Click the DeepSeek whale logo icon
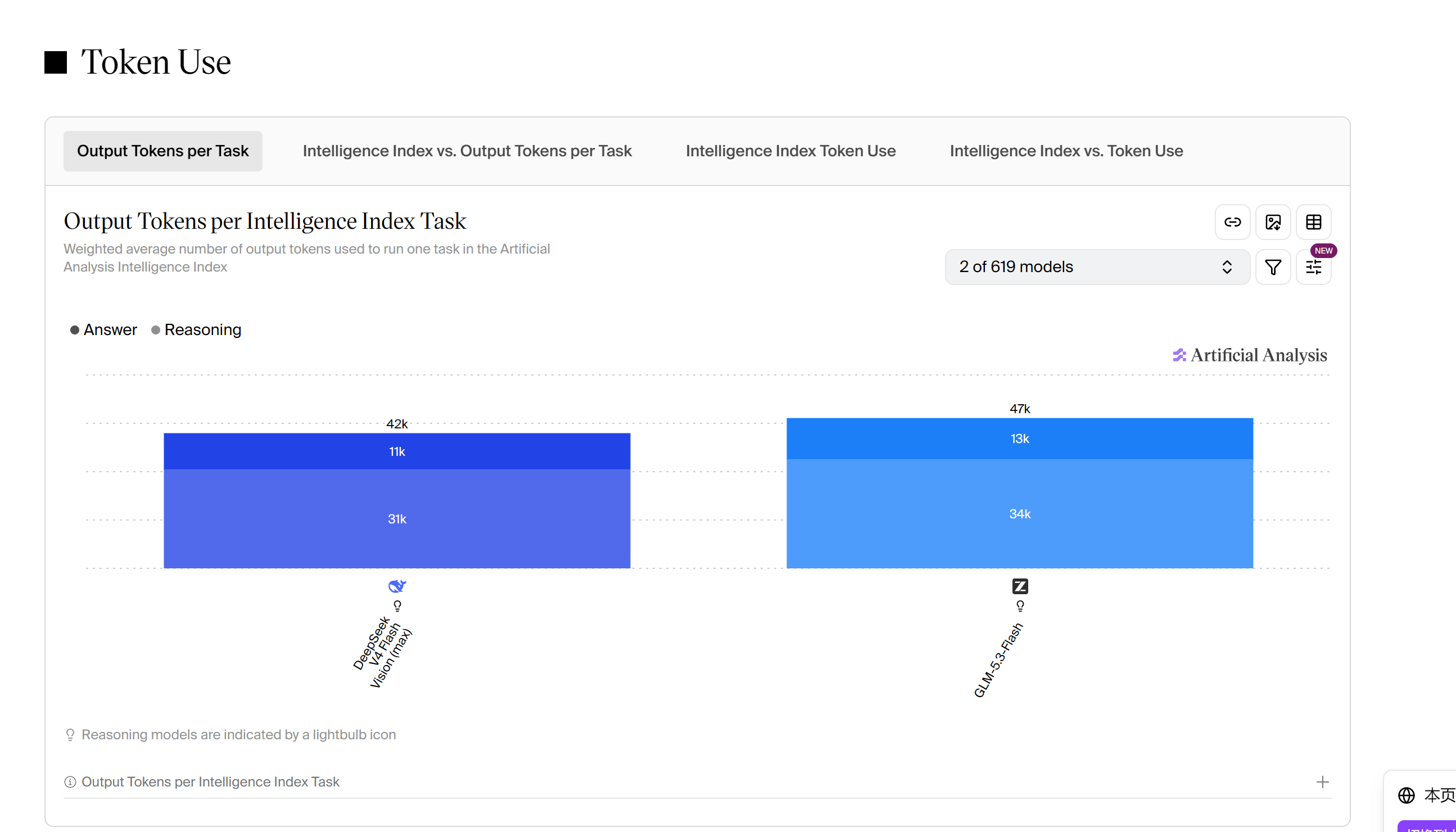This screenshot has width=1456, height=832. point(397,586)
